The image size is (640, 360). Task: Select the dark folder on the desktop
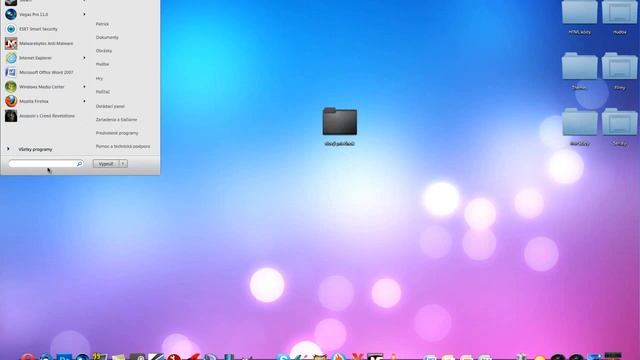pos(340,121)
